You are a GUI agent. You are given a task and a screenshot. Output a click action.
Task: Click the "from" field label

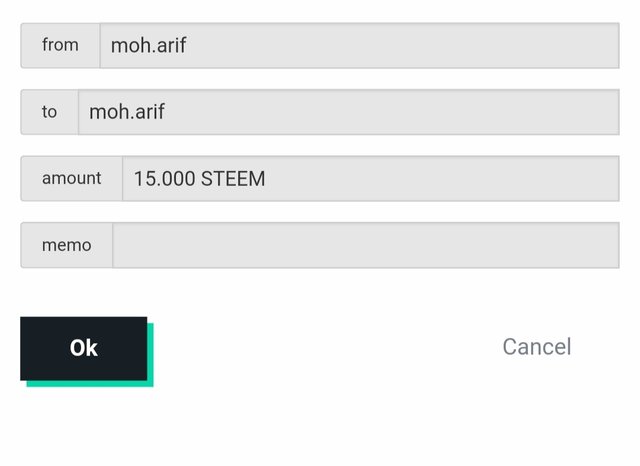(x=60, y=46)
